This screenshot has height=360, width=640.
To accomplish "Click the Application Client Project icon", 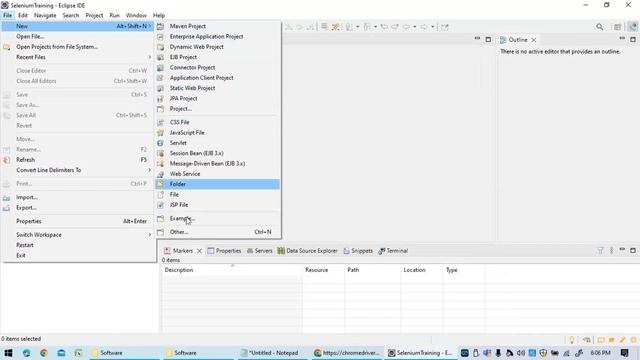I will click(160, 78).
